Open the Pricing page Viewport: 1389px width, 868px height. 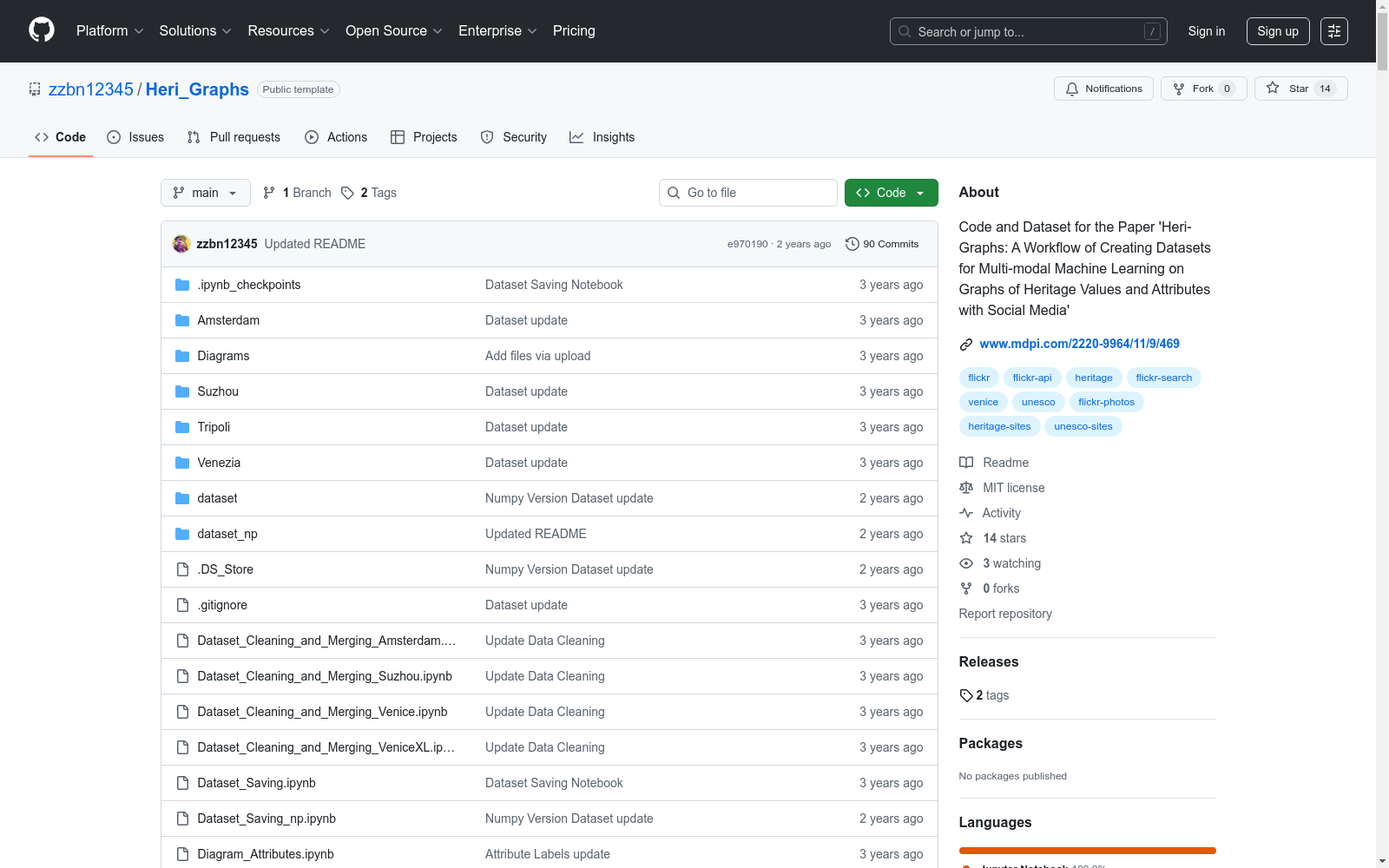tap(574, 31)
